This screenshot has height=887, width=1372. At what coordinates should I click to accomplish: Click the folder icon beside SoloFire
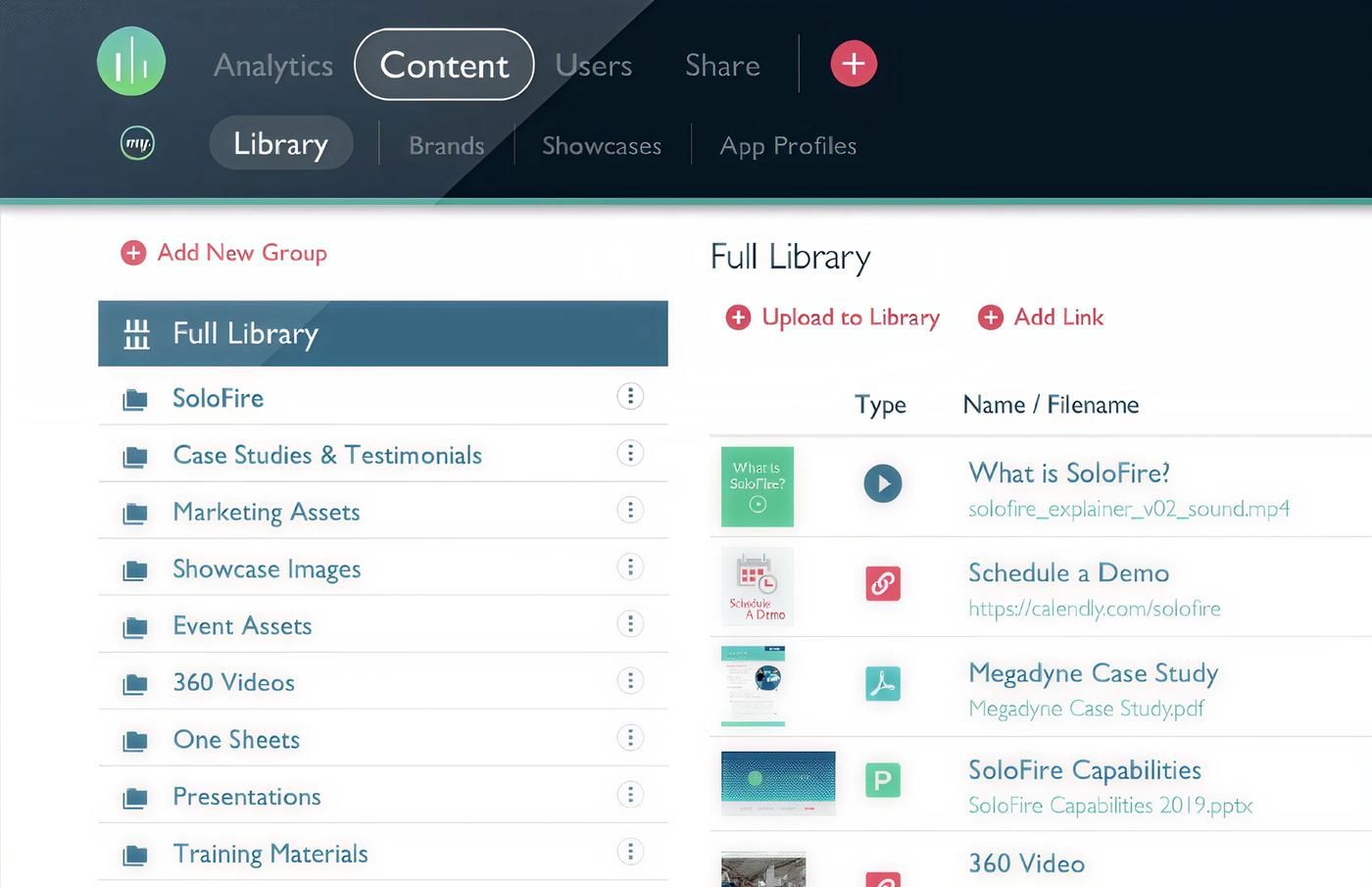pos(135,400)
